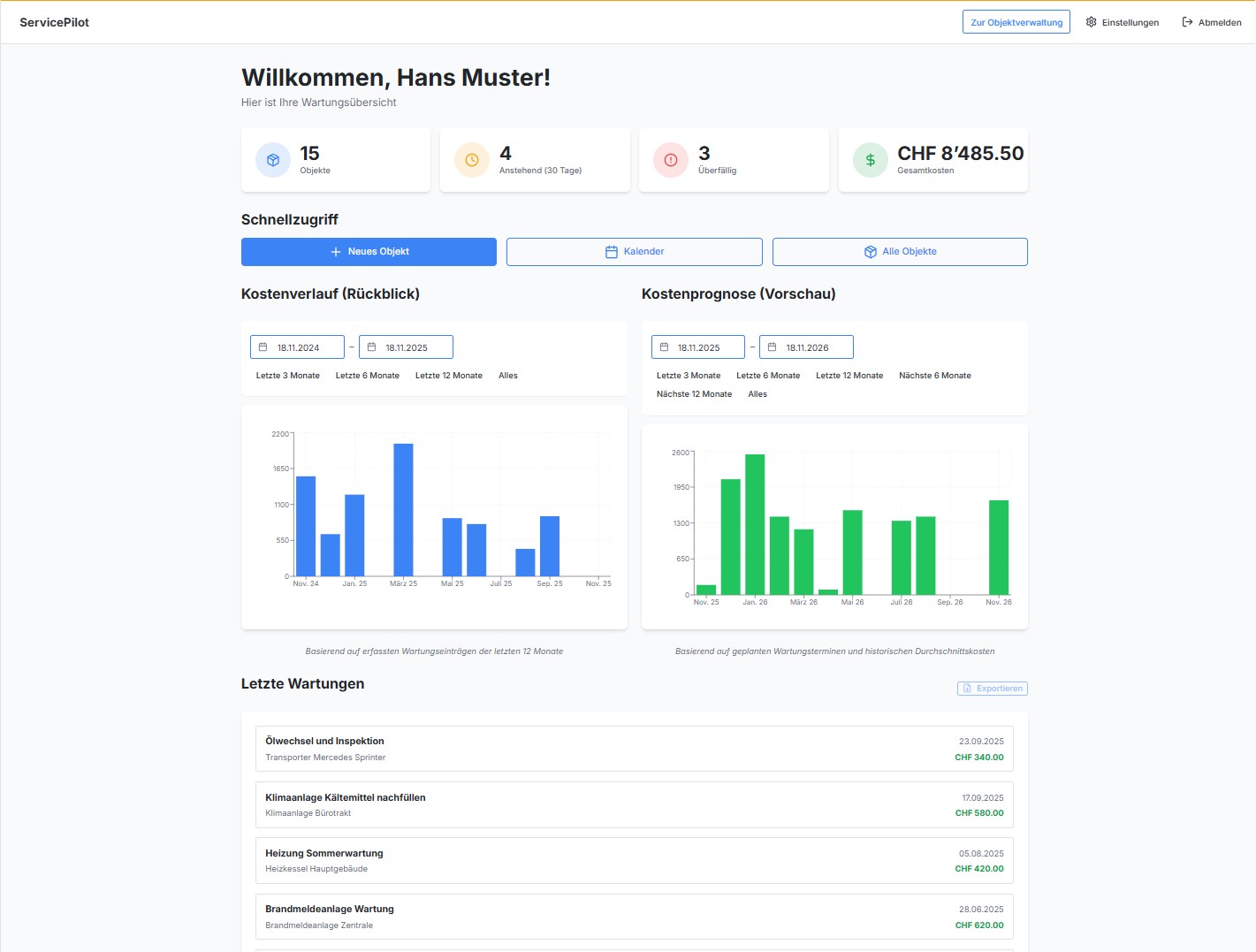1256x952 pixels.
Task: Click the 18.11.2024 start date field
Action: click(298, 347)
